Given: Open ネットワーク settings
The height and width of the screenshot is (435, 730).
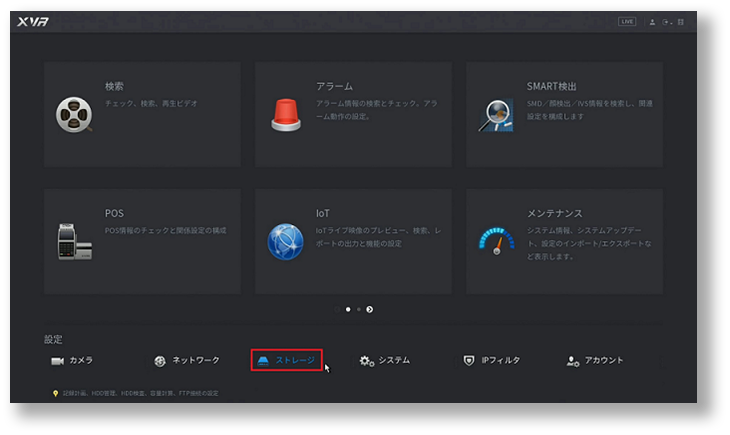Looking at the screenshot, I should tap(187, 360).
